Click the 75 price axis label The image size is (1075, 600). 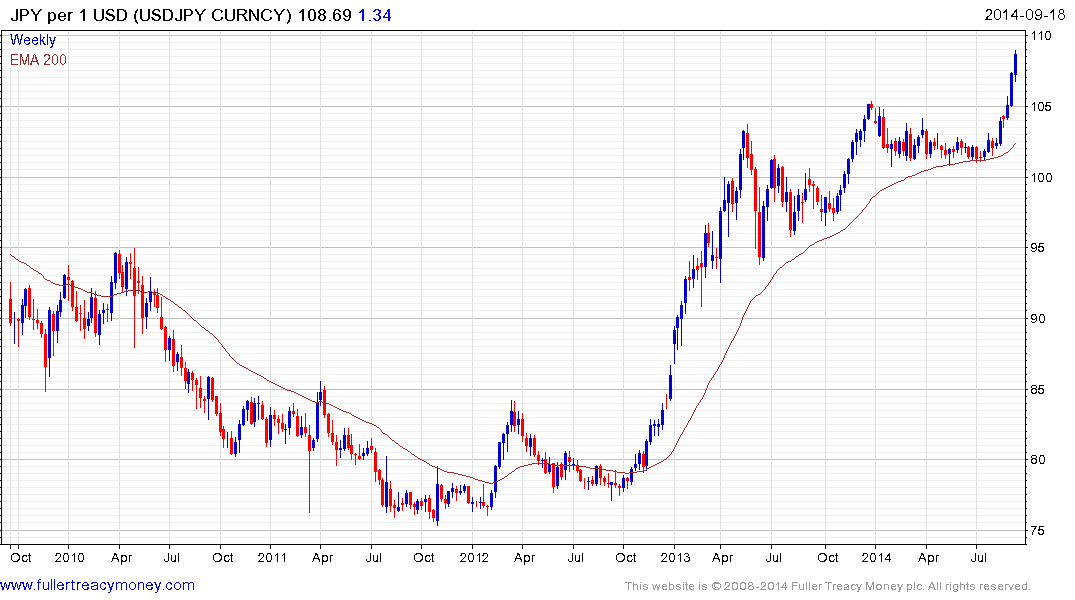[1037, 531]
